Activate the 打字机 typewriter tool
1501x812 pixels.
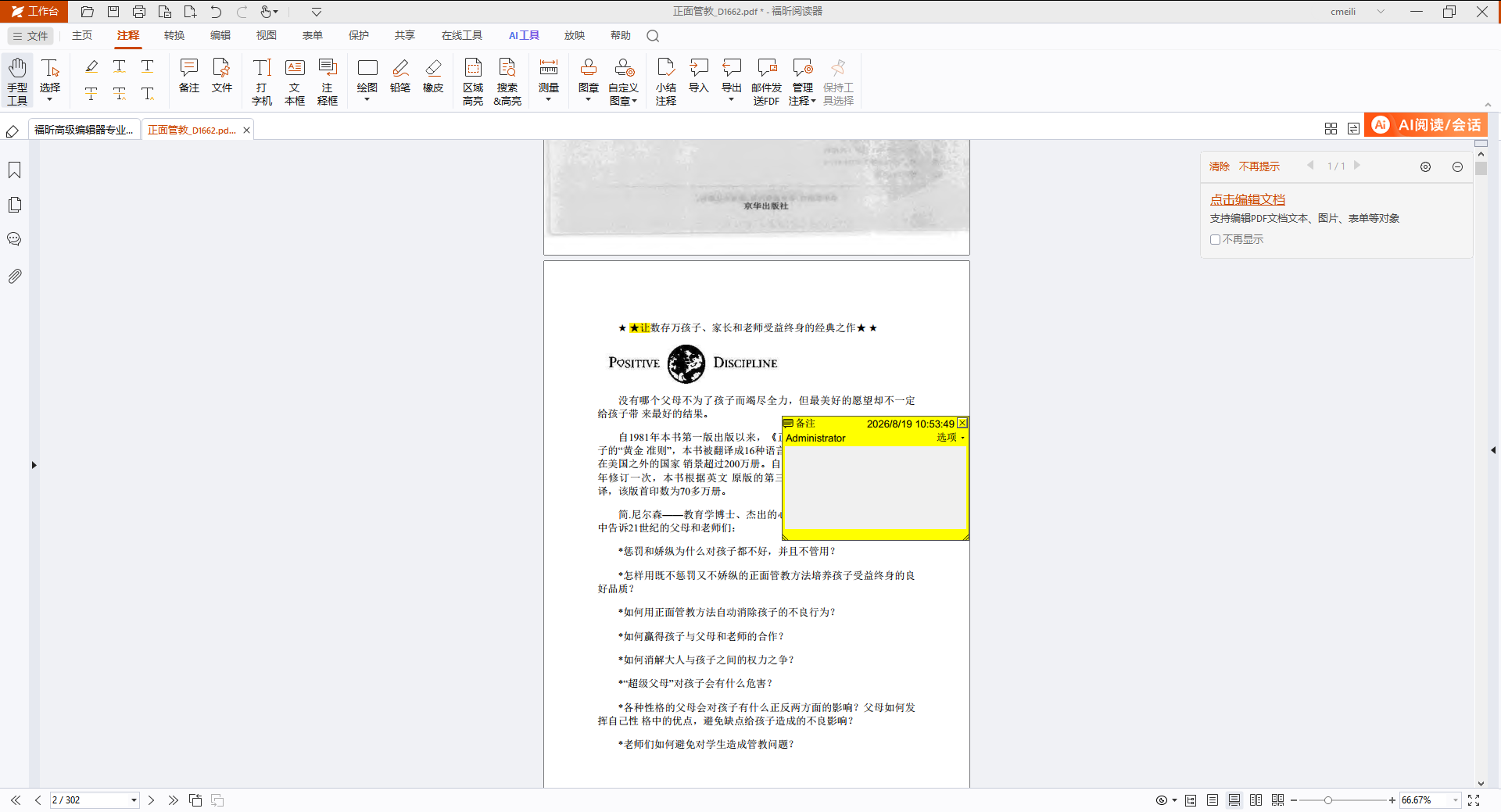click(x=262, y=81)
